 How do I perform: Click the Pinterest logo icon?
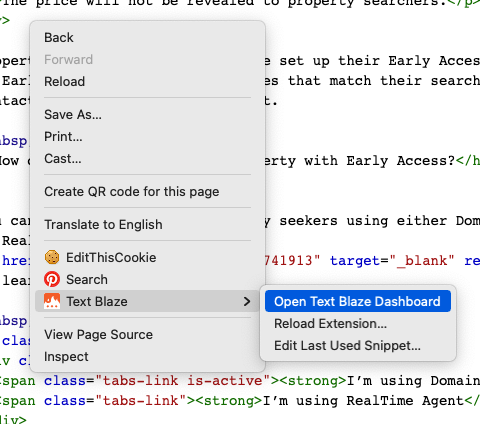click(52, 279)
